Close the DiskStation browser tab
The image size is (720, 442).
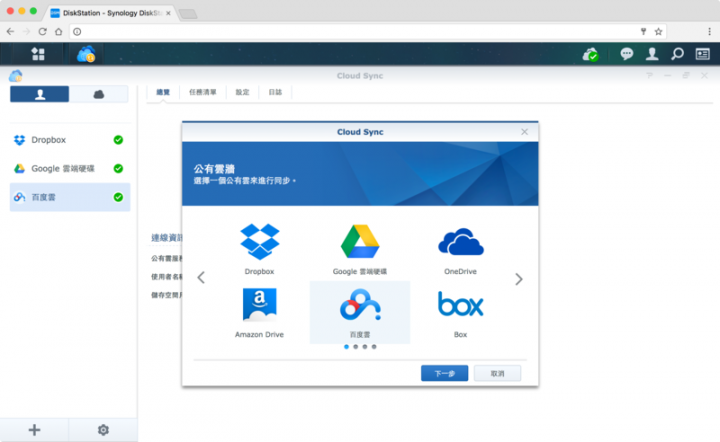tap(169, 13)
